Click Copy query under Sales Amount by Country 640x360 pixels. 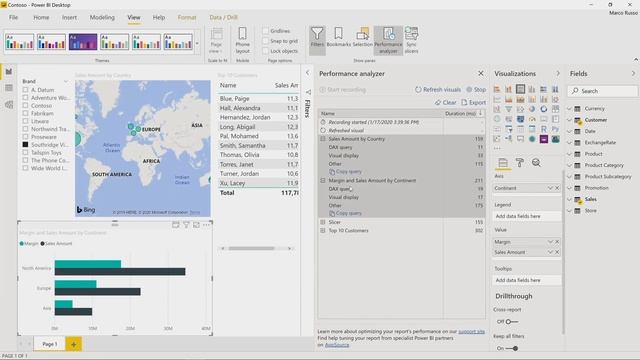click(345, 172)
